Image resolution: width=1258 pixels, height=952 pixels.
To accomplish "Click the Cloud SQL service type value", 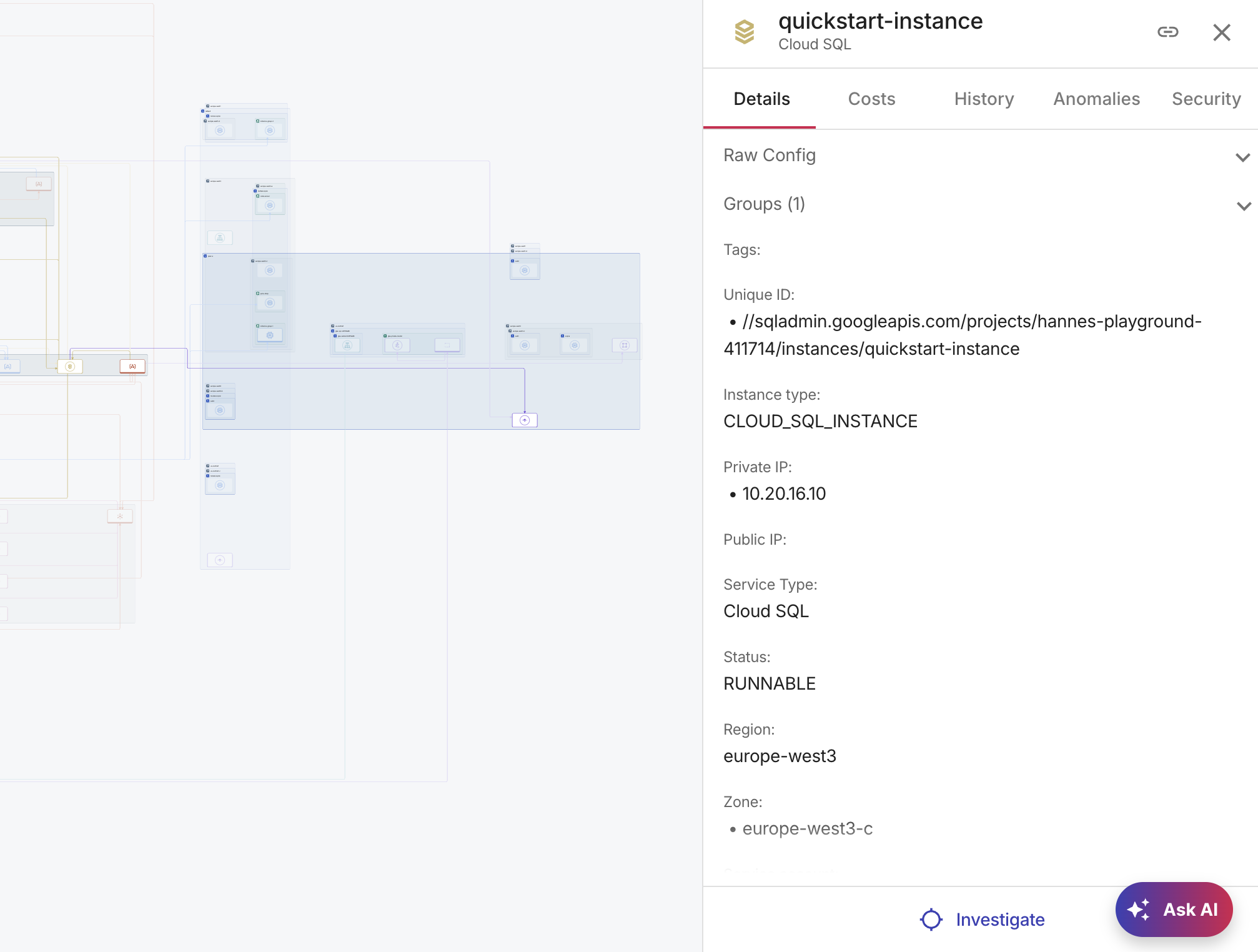I will coord(766,612).
